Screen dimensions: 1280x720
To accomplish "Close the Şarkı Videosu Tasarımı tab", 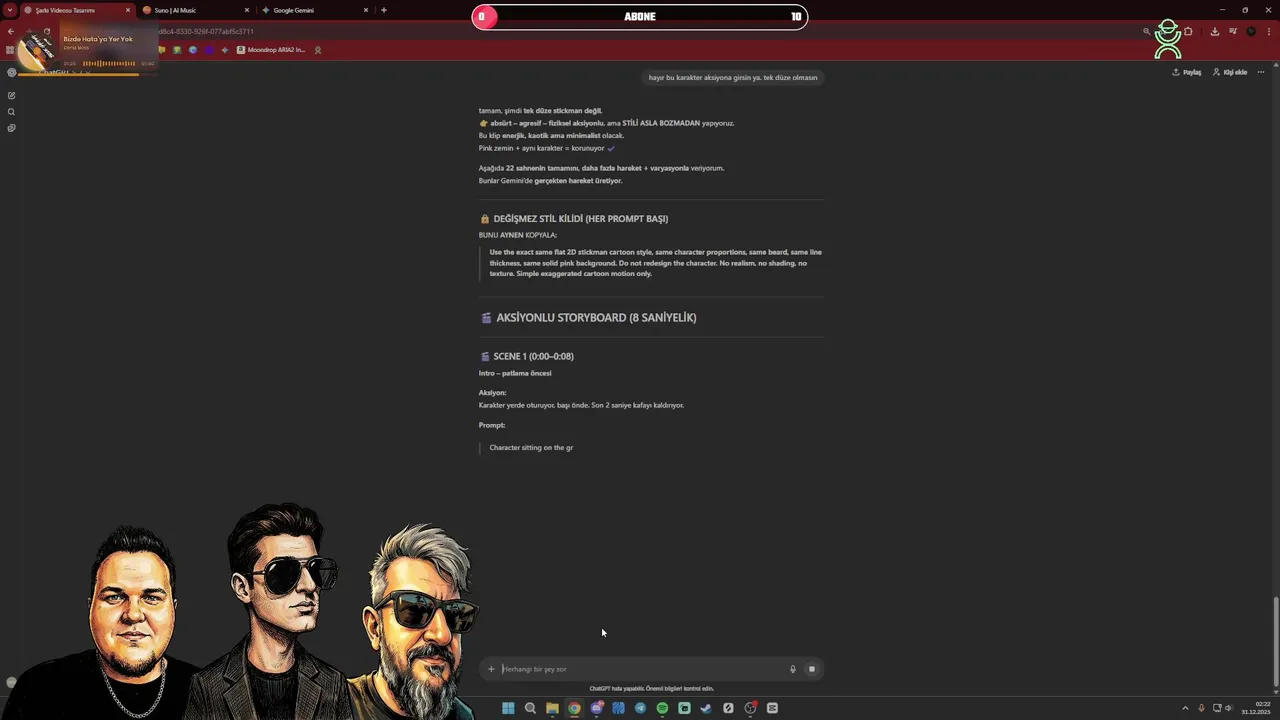I will click(x=128, y=10).
